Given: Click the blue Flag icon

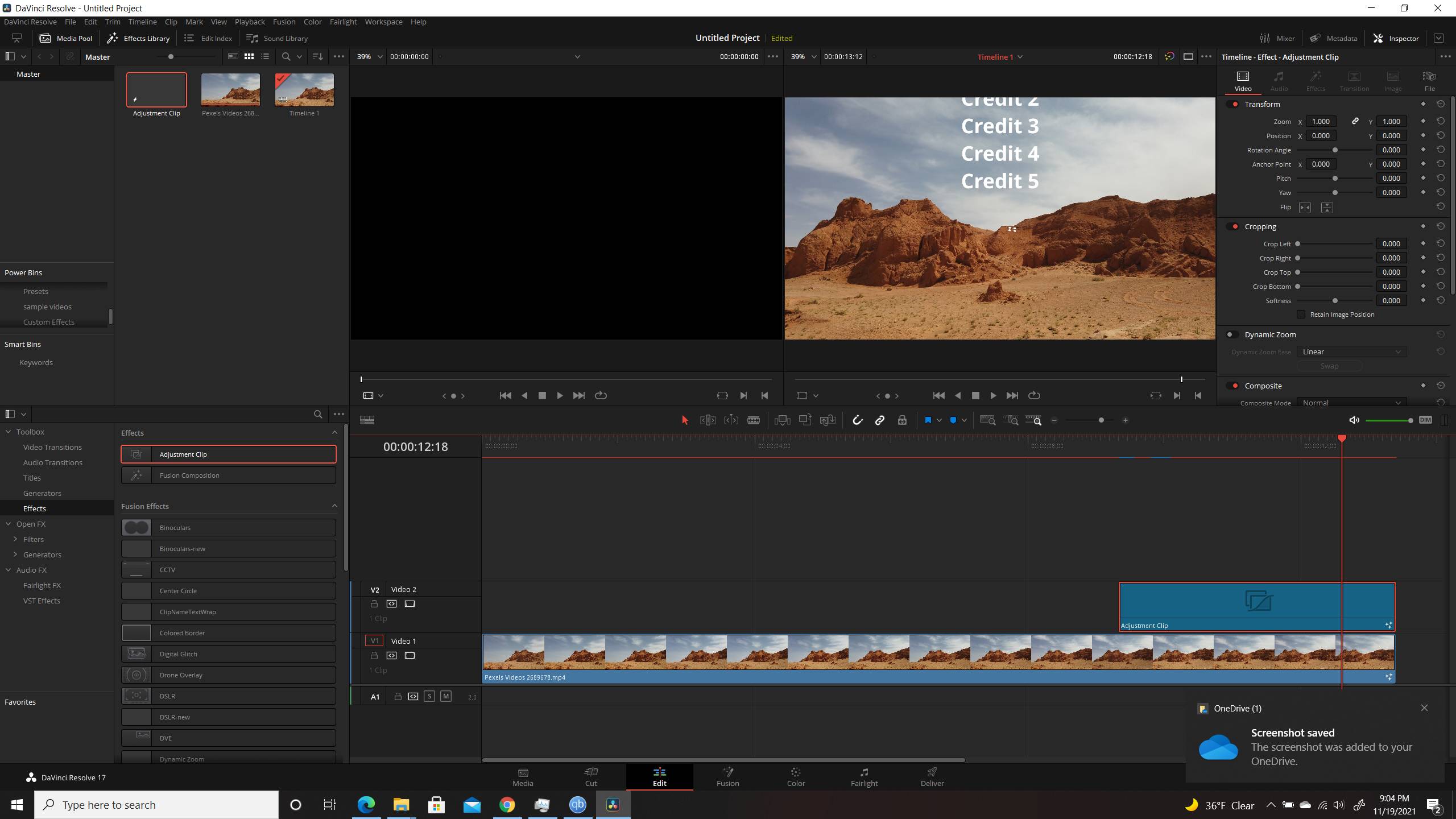Looking at the screenshot, I should click(928, 420).
